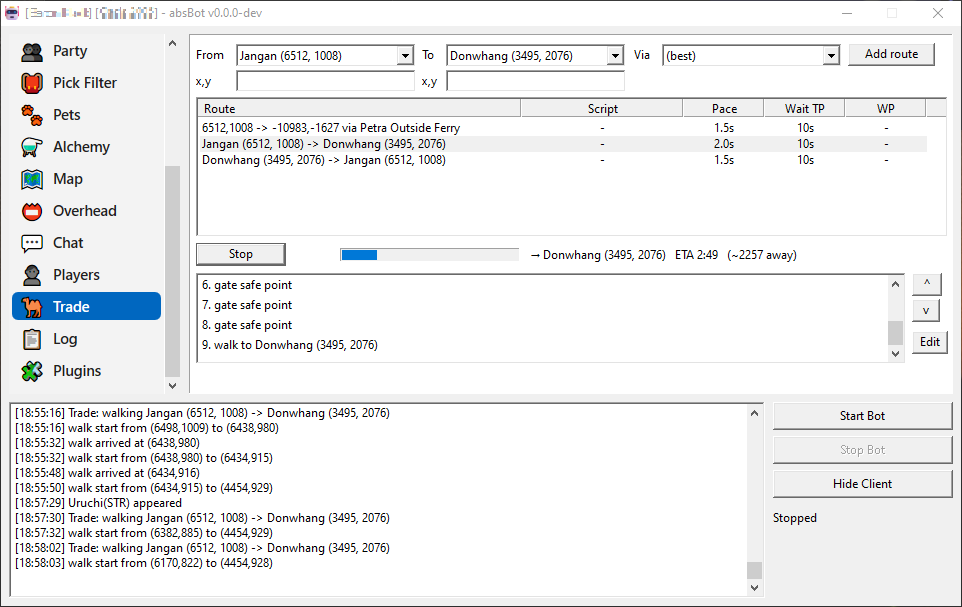The height and width of the screenshot is (607, 962).
Task: Go to the Plugins section label
Action: [x=77, y=371]
